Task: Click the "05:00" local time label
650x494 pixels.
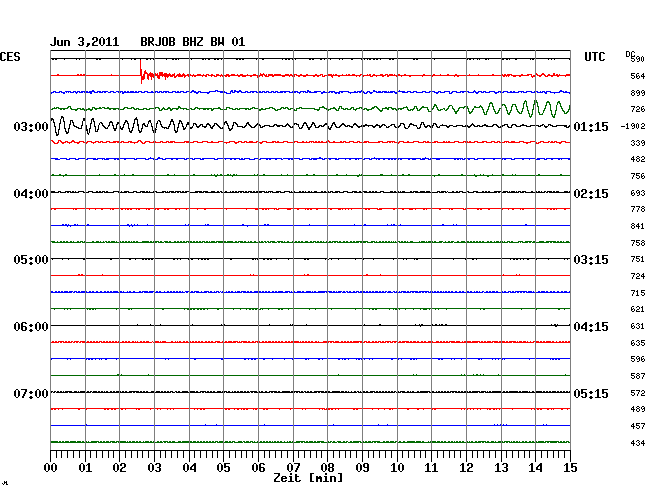Action: pyautogui.click(x=31, y=260)
